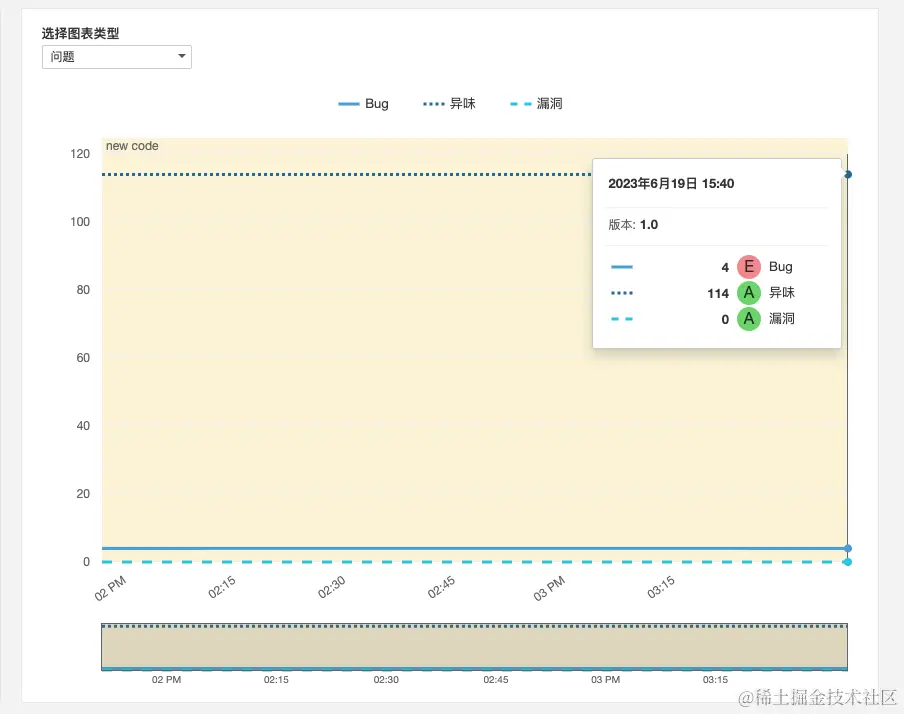
Task: Click the Bug count 4 in tooltip
Action: point(725,267)
